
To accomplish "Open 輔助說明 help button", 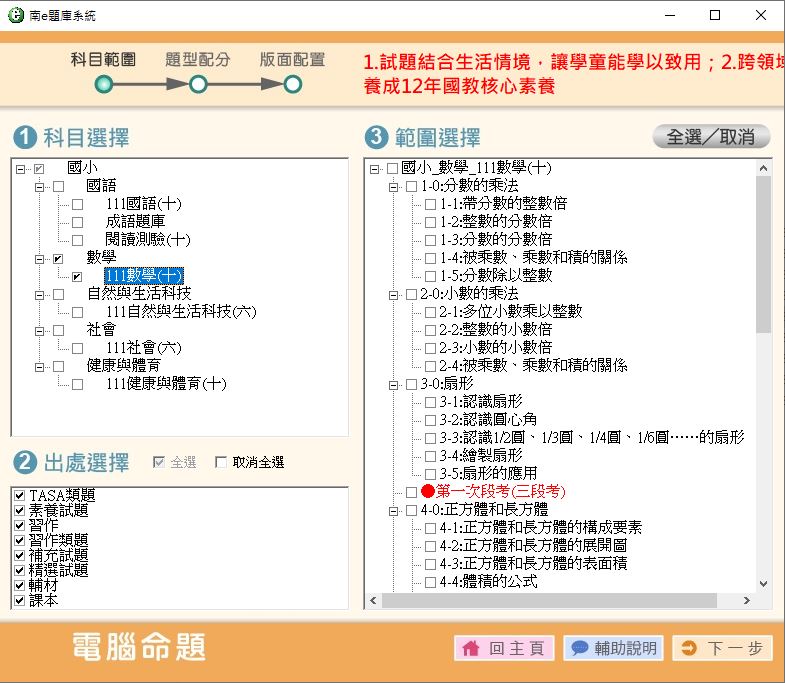I will point(614,648).
